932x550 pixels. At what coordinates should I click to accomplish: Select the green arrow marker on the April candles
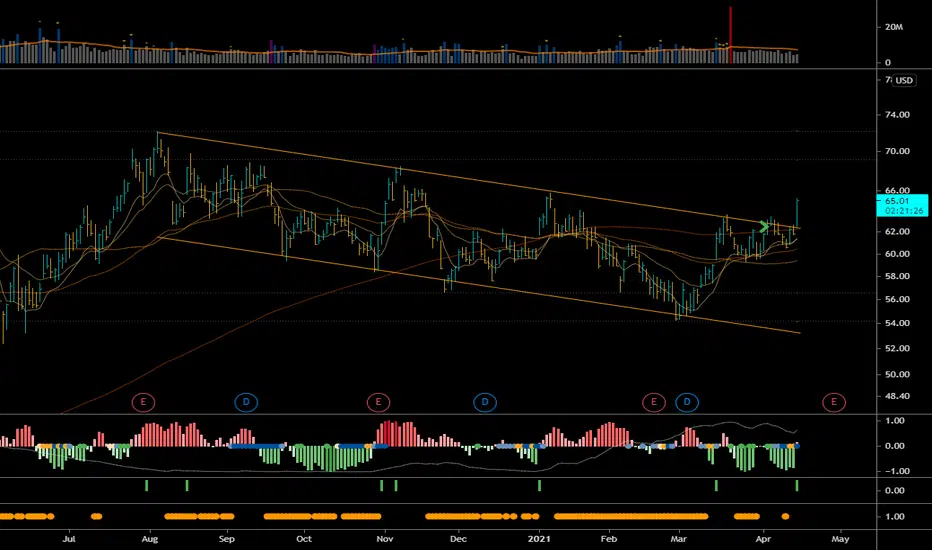(x=764, y=227)
